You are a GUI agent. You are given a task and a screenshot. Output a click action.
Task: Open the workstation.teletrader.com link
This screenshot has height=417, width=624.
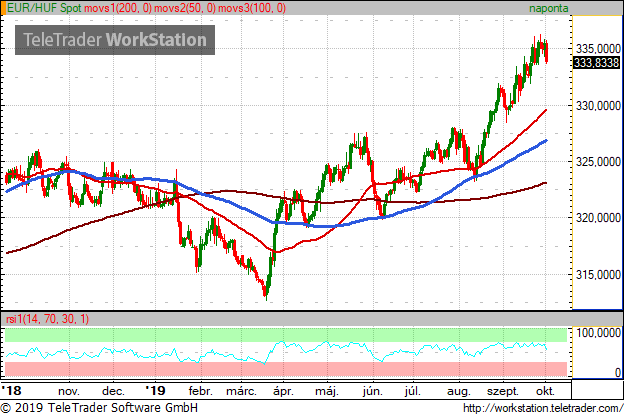coord(543,408)
